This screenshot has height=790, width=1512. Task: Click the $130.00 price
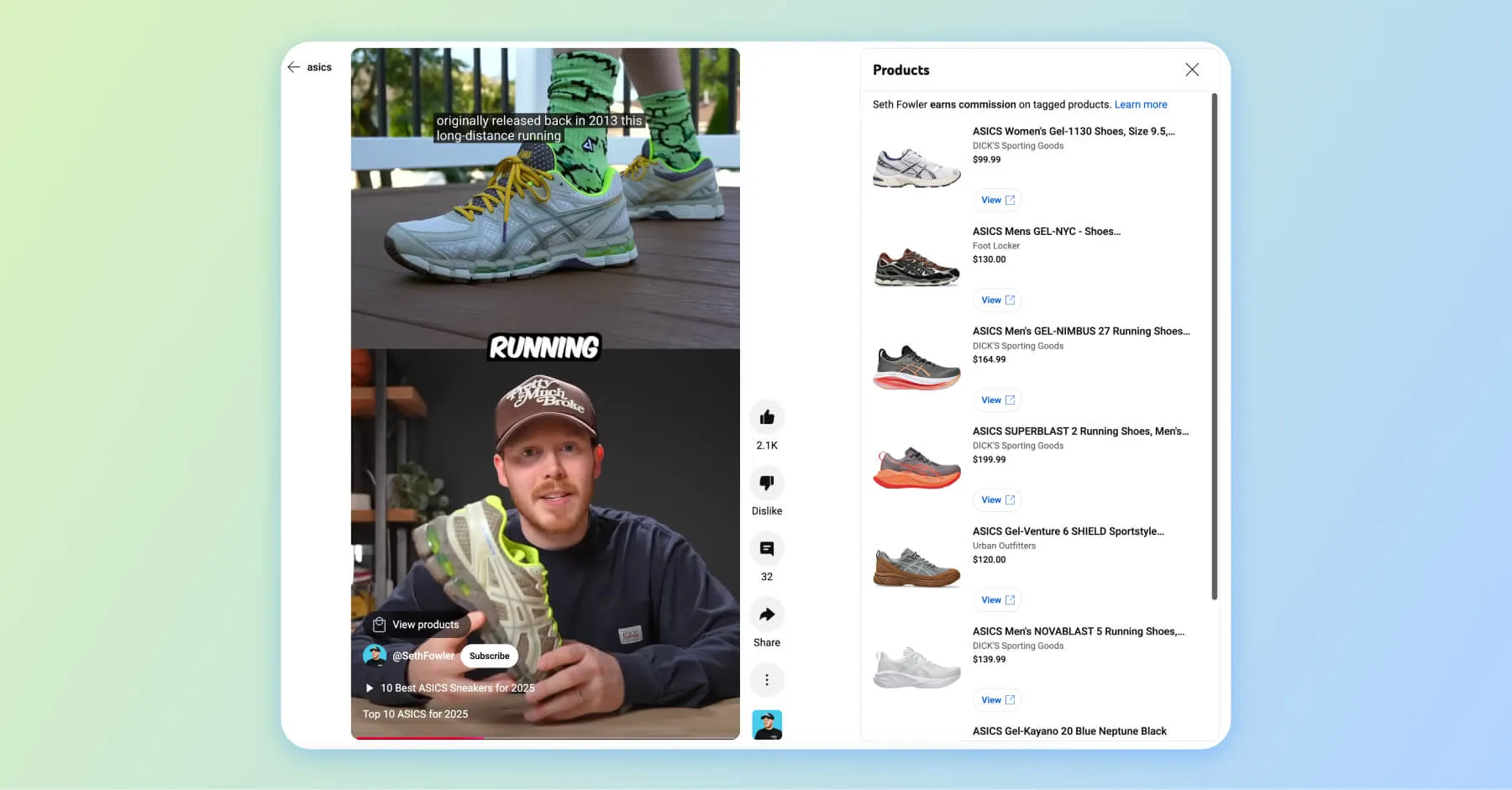click(x=989, y=259)
